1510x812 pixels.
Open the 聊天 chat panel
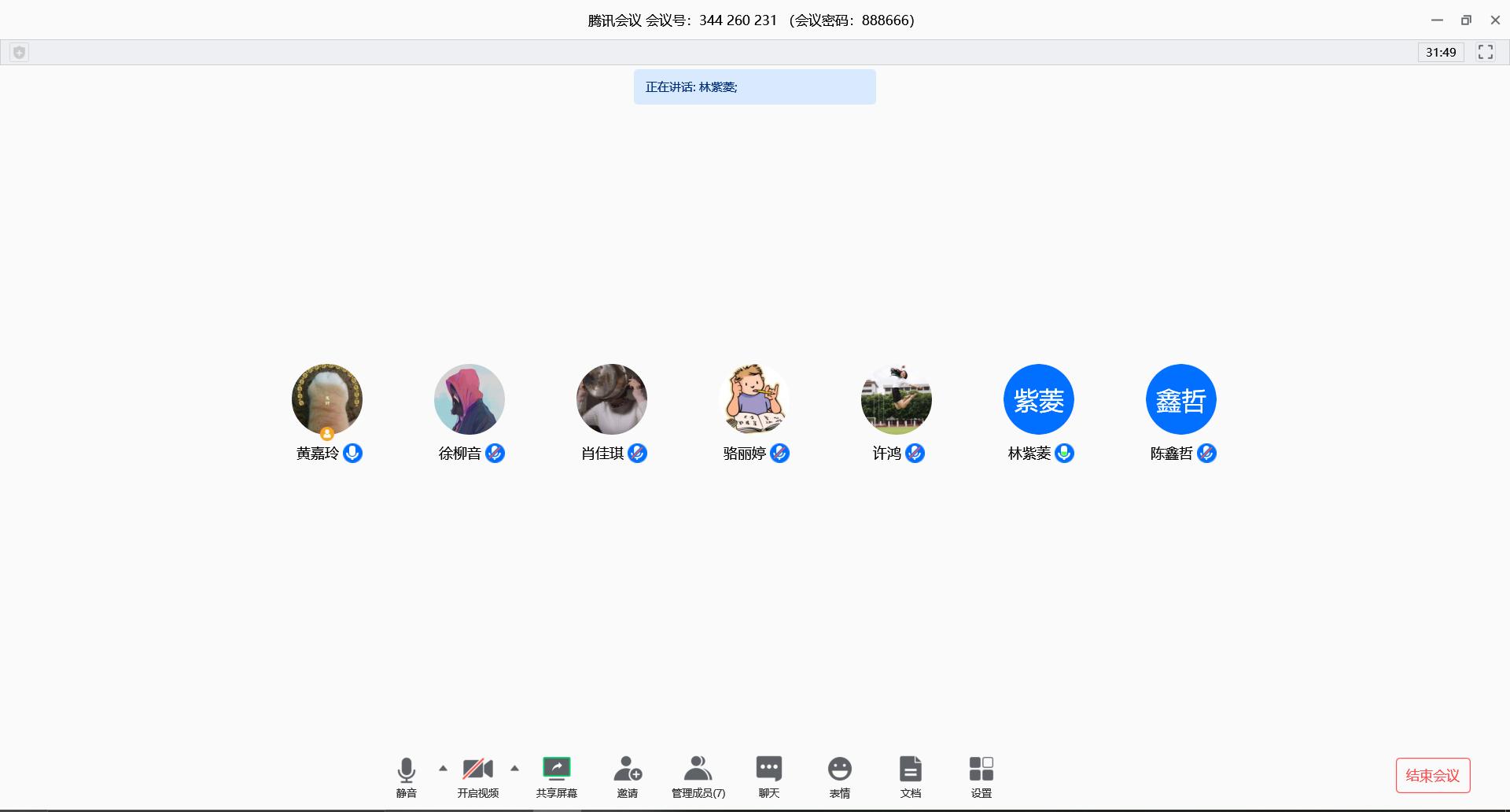768,769
